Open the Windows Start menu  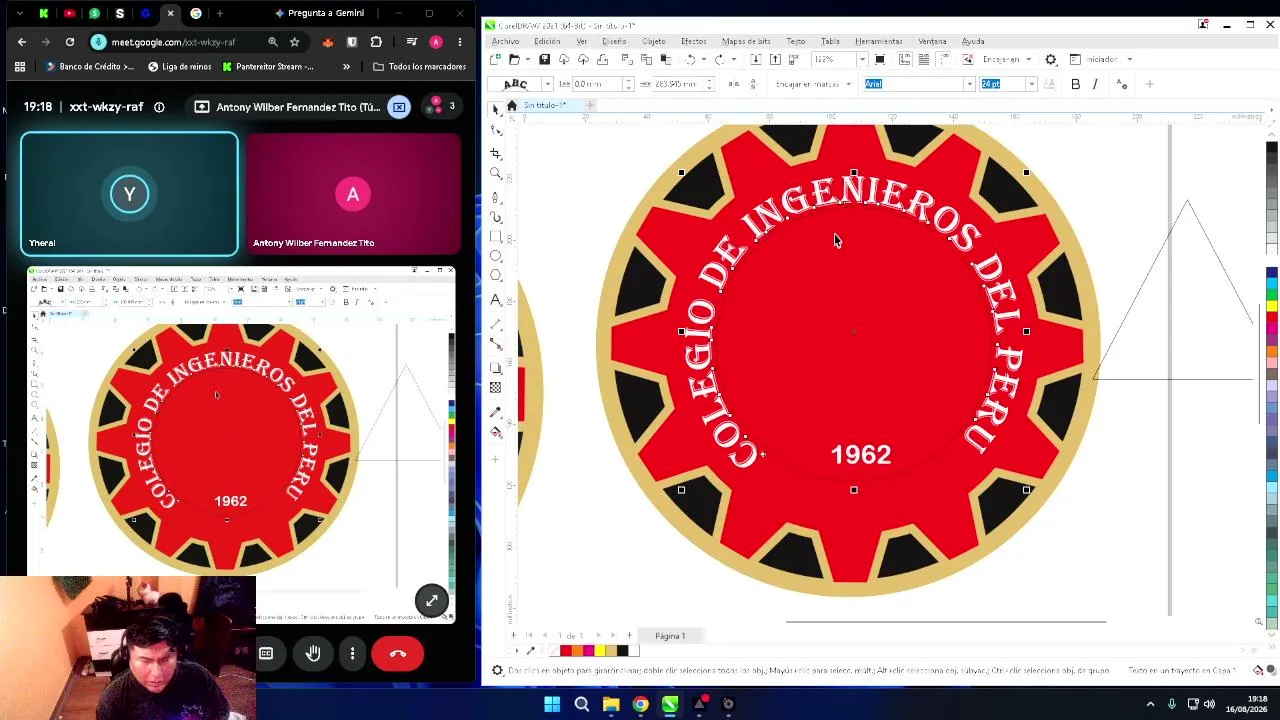[552, 704]
